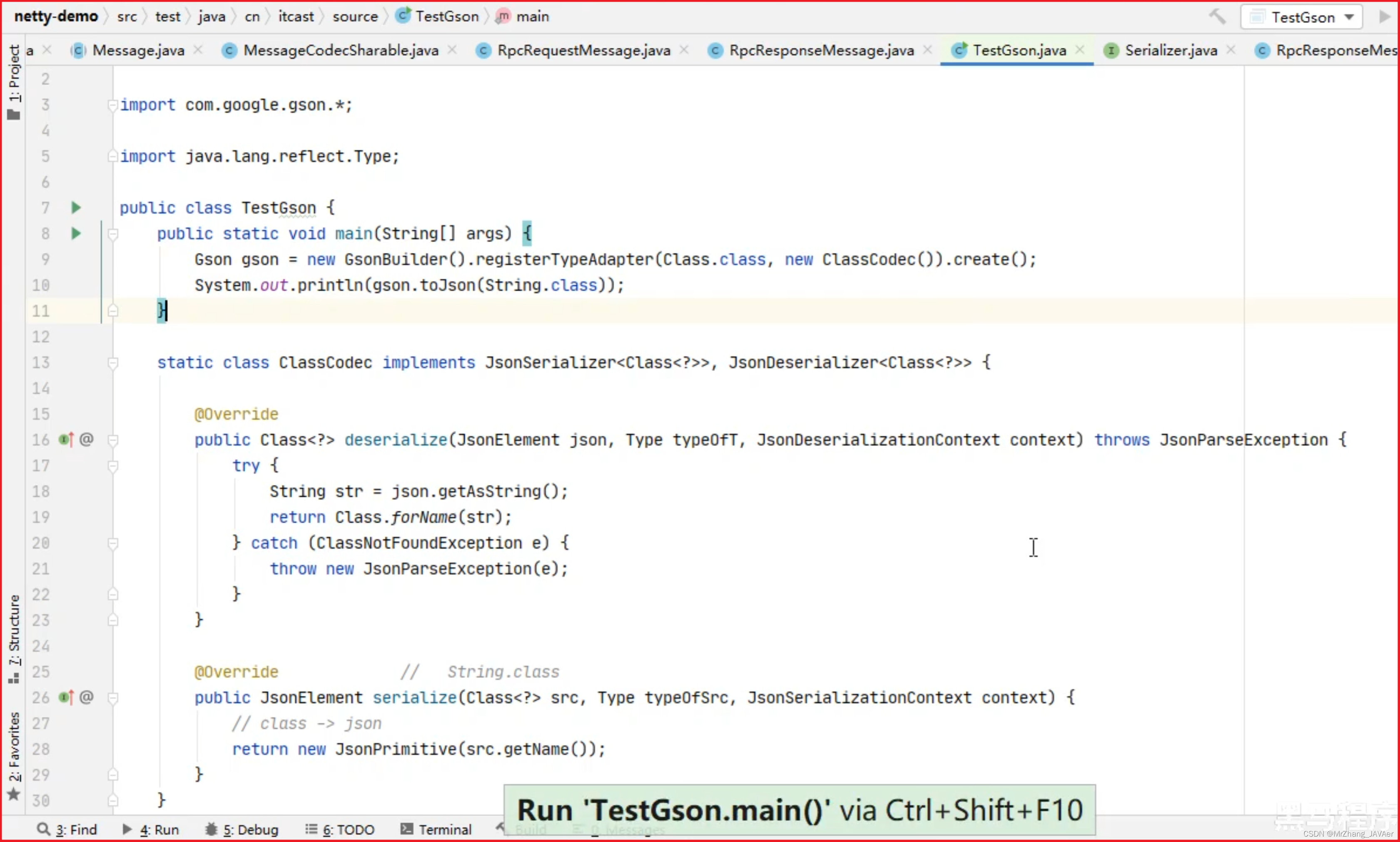The height and width of the screenshot is (842, 1400).
Task: Collapse the serialize method fold at line 26
Action: (x=113, y=698)
